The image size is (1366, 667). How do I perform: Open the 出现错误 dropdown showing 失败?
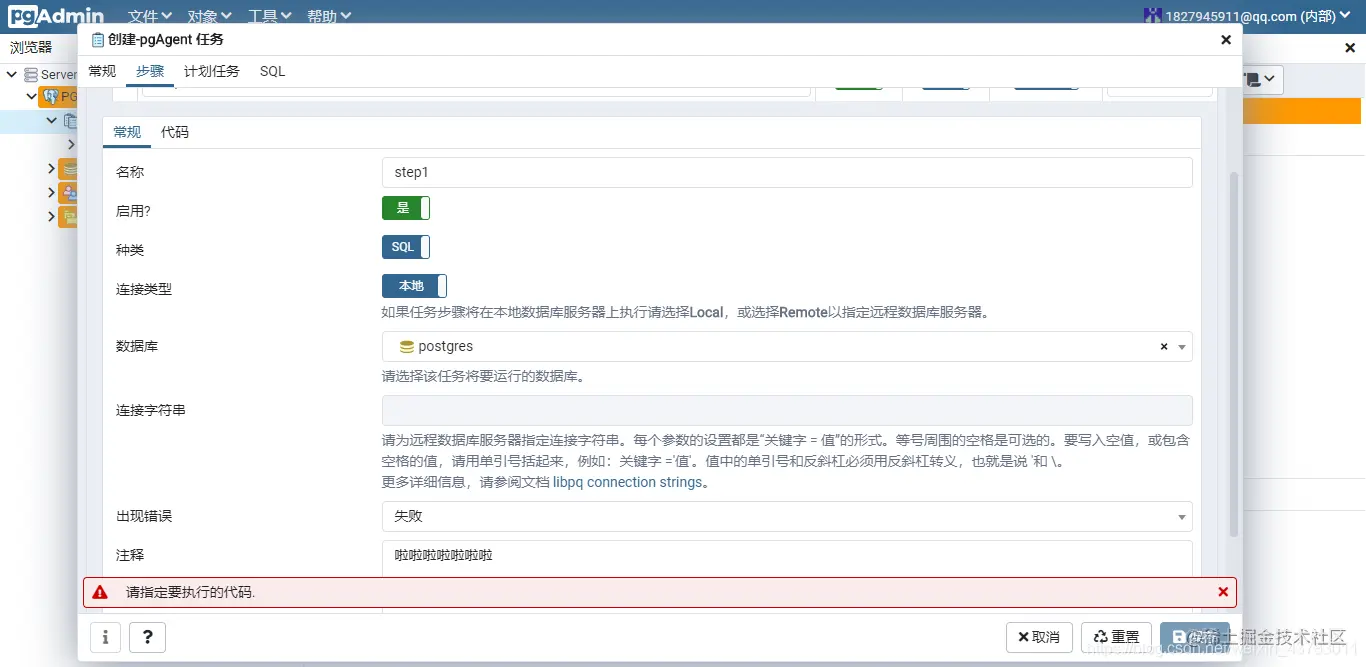[x=787, y=517]
